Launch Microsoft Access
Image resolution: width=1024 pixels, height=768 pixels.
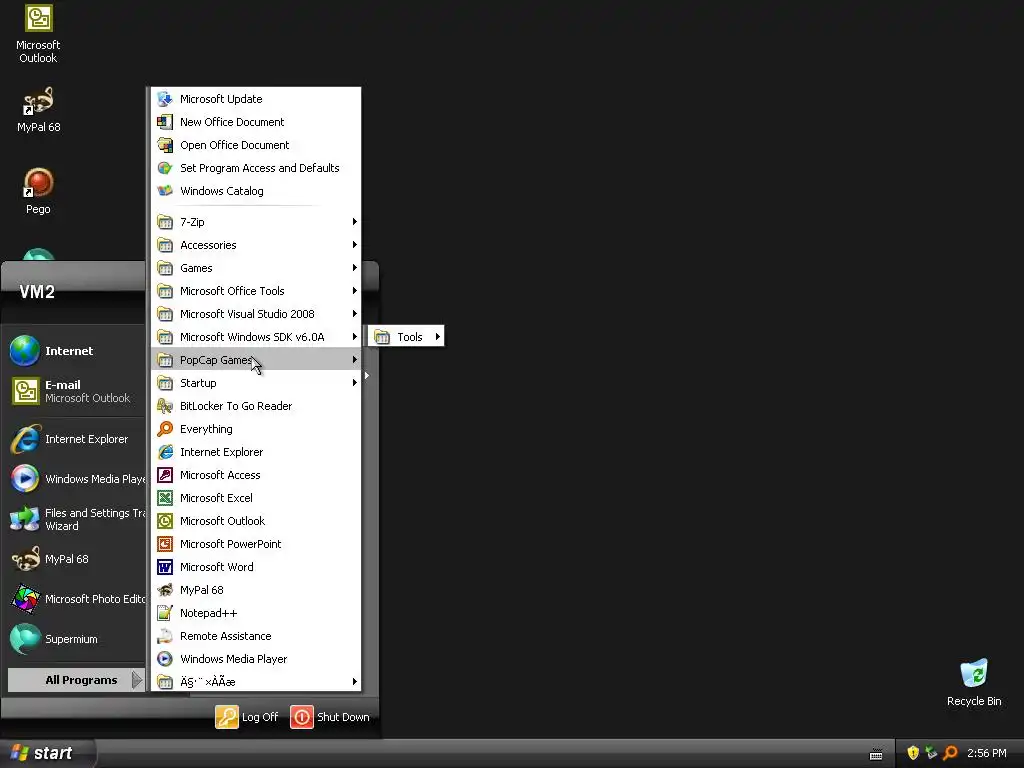tap(255, 475)
